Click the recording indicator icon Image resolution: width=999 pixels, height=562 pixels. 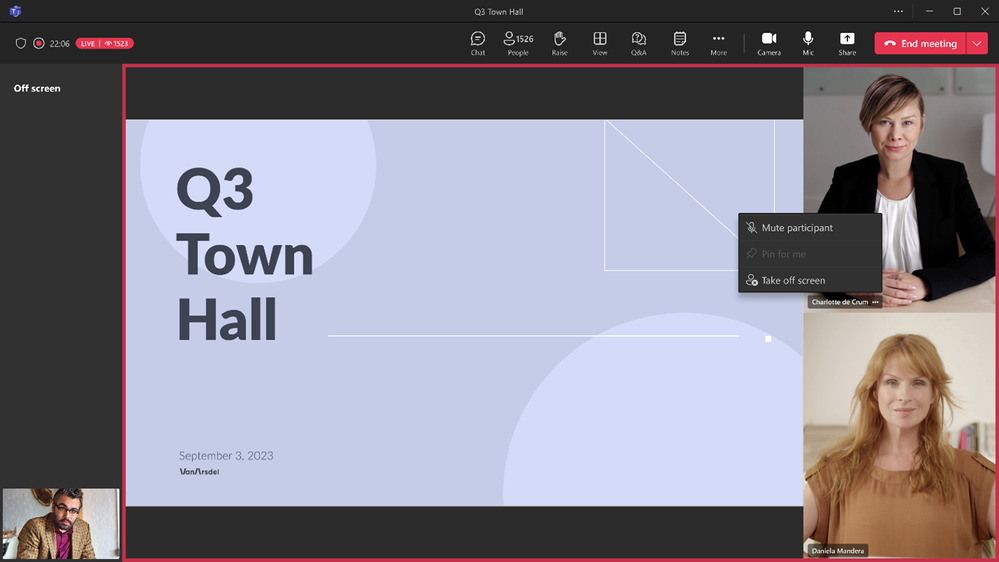coord(39,43)
